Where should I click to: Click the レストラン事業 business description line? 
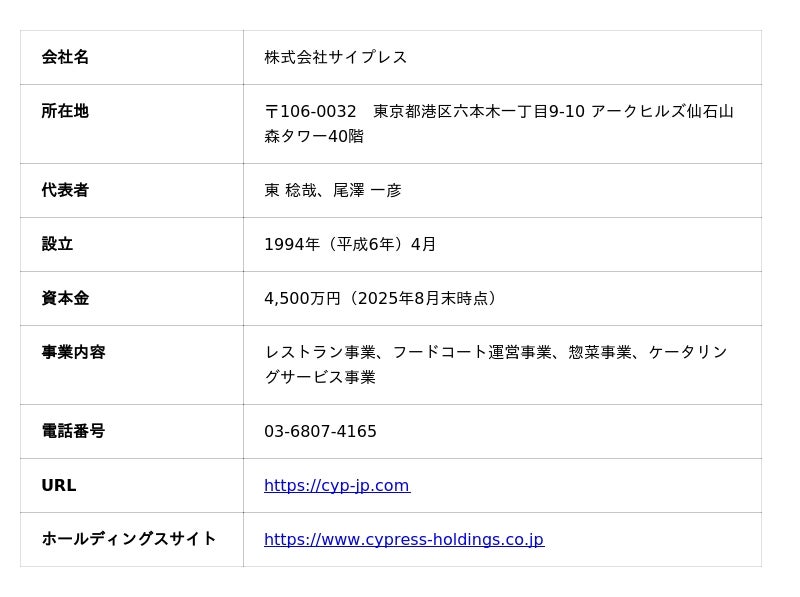pyautogui.click(x=496, y=352)
